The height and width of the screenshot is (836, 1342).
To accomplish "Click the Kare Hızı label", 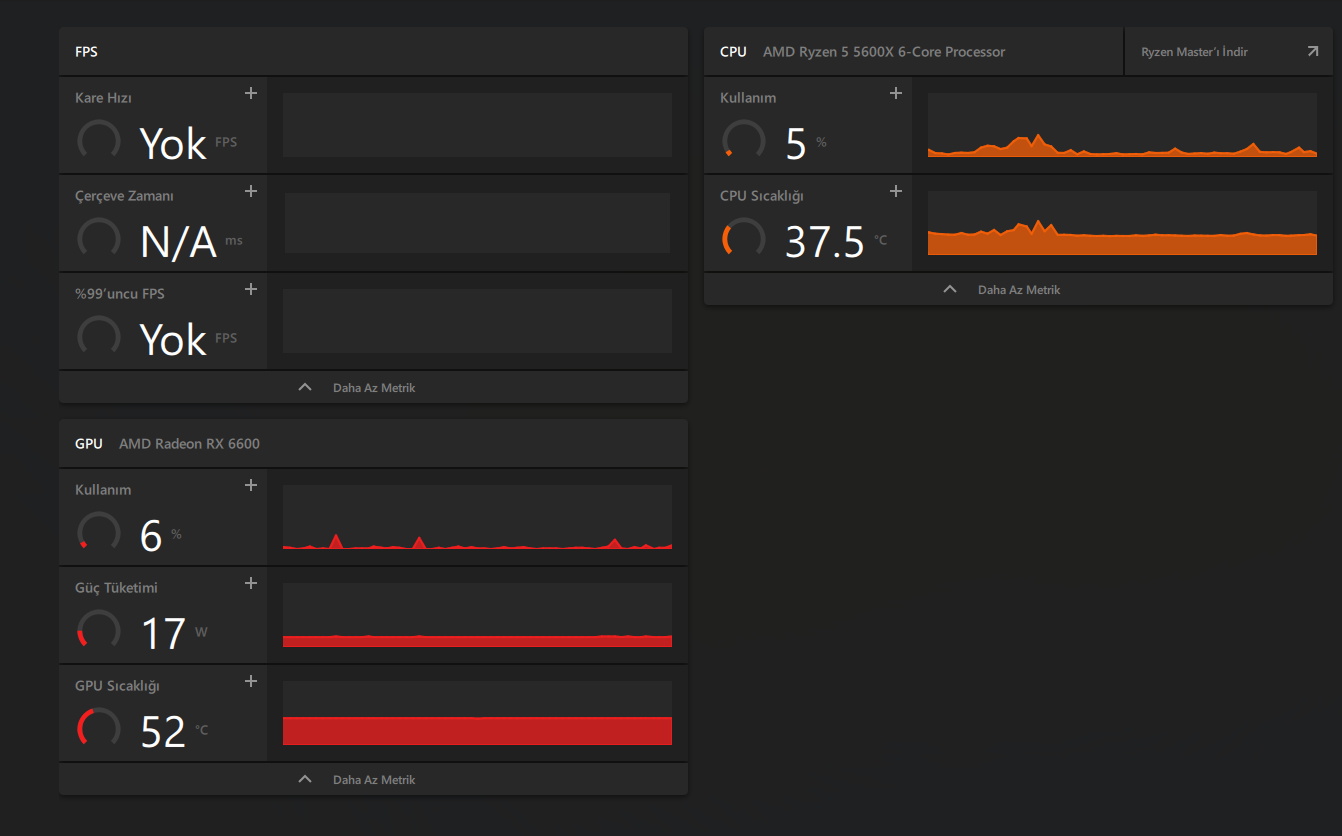I will [x=103, y=98].
